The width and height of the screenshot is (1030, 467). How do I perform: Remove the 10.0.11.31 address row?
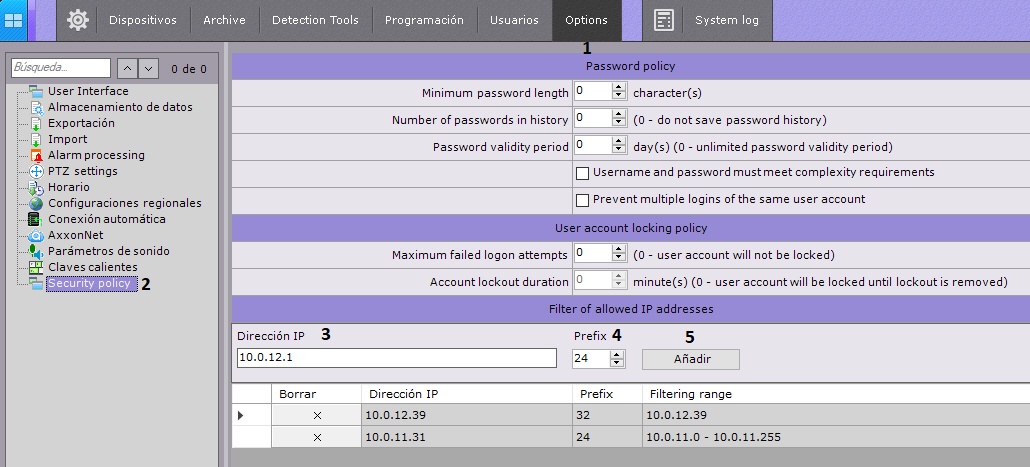click(317, 437)
